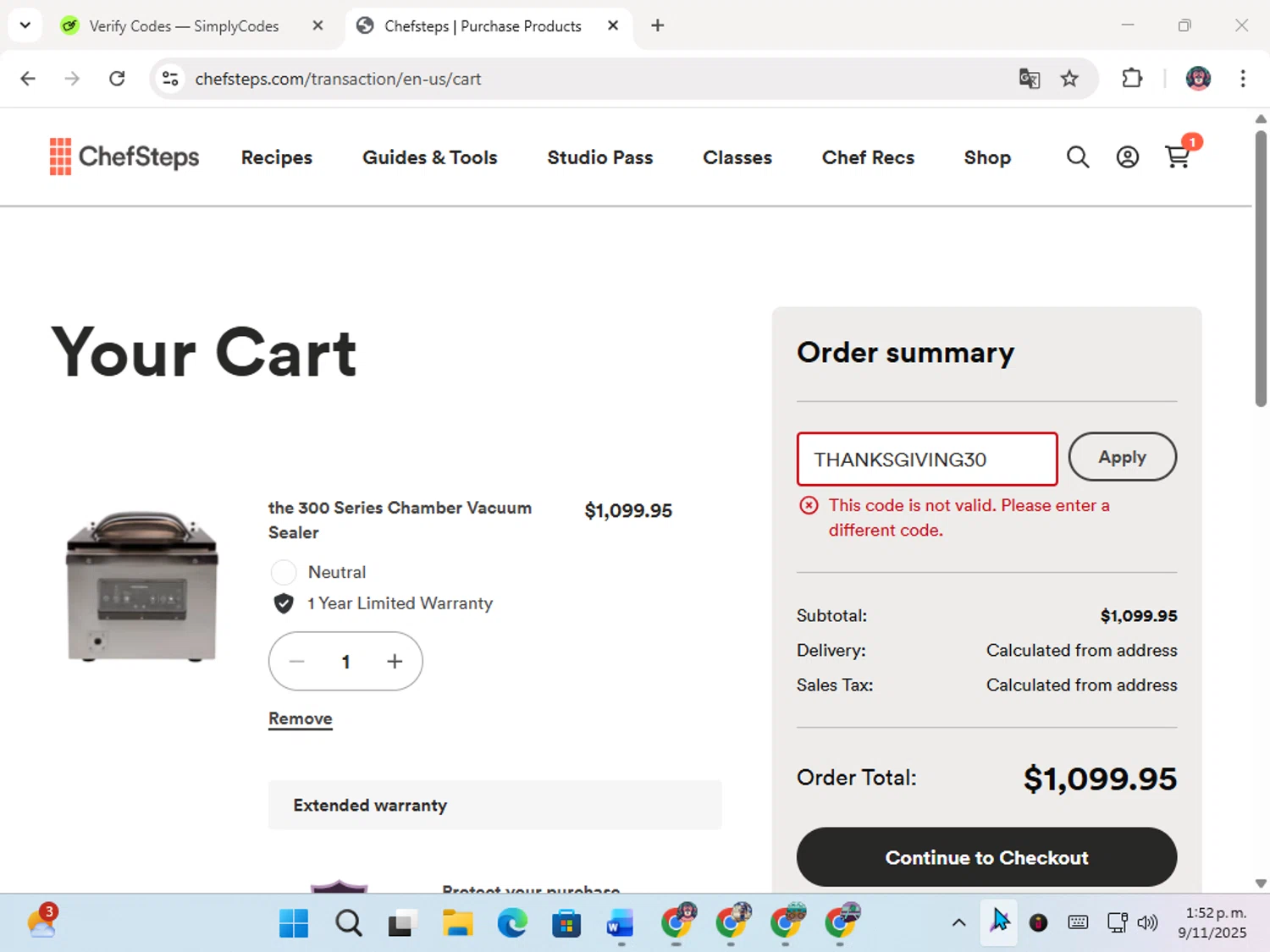
Task: Go forward with the browser forward arrow
Action: pyautogui.click(x=72, y=79)
